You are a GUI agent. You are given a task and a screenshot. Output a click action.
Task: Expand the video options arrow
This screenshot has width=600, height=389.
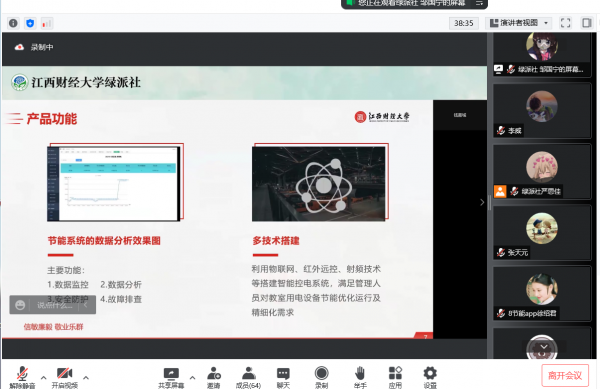tap(86, 378)
